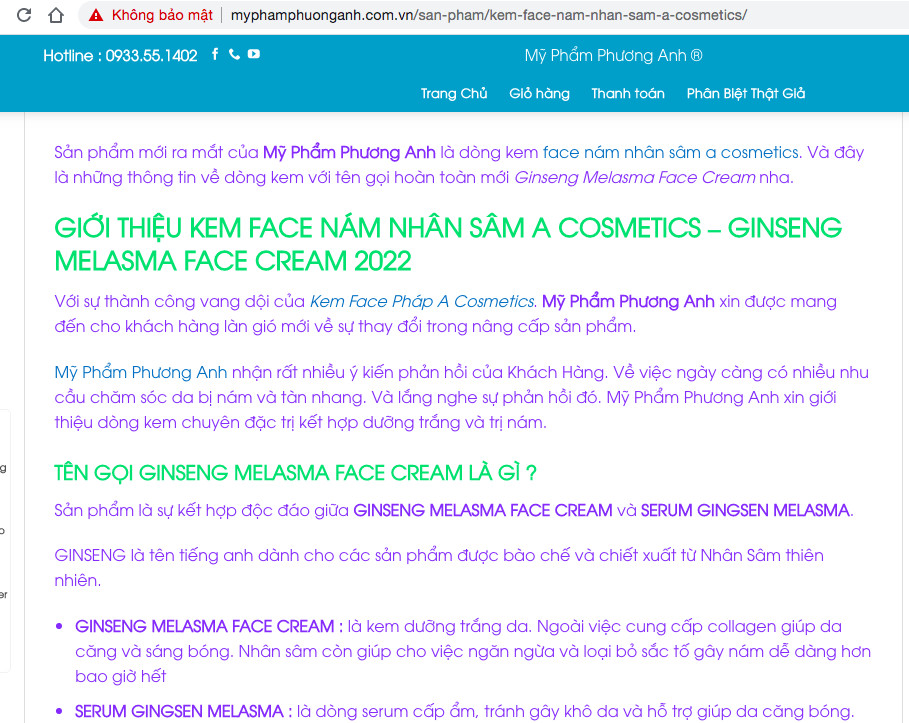The image size is (909, 723).
Task: Click heading 'GIỚI THIỆU KEM FACE NÁM NHÂN SÂM'
Action: point(448,244)
